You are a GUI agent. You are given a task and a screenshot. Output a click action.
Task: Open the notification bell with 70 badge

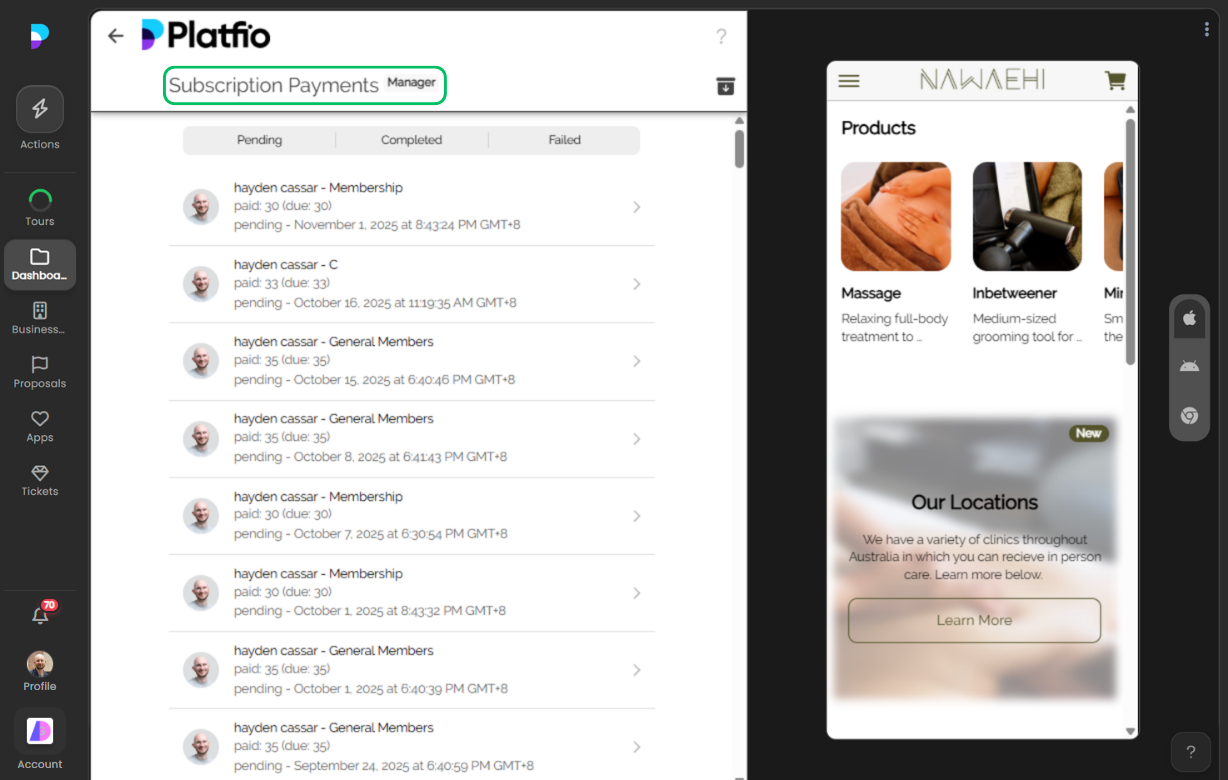tap(40, 615)
